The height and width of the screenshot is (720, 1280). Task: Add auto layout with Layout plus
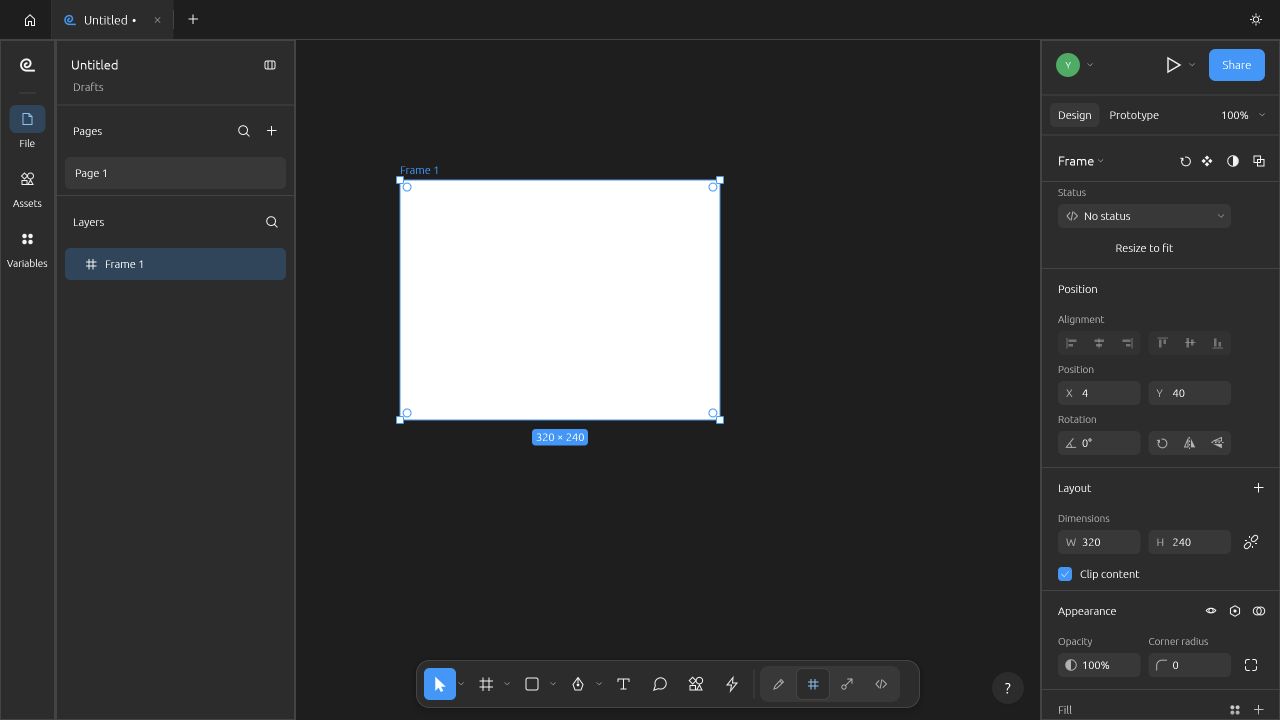[x=1259, y=488]
